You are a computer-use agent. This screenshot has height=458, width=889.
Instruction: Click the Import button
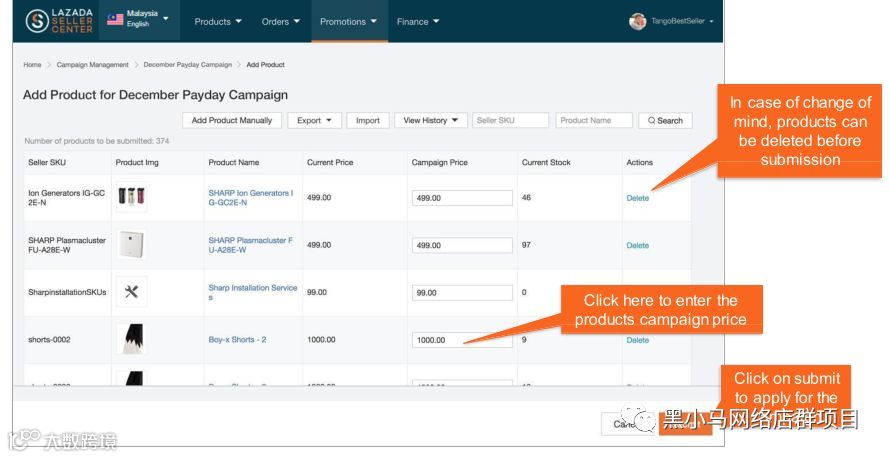coord(368,121)
